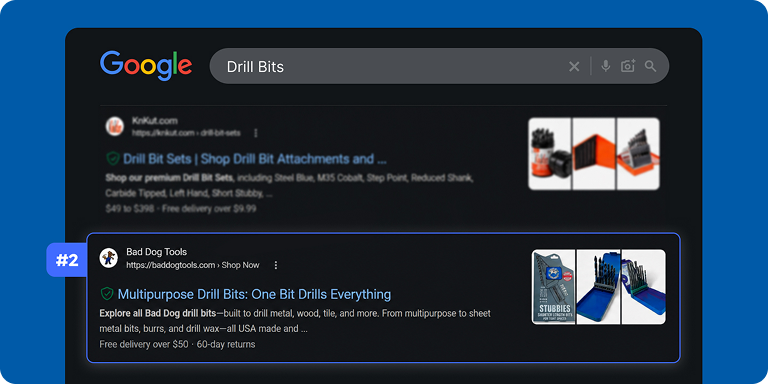
Task: Click the magnifying glass search icon
Action: (650, 66)
